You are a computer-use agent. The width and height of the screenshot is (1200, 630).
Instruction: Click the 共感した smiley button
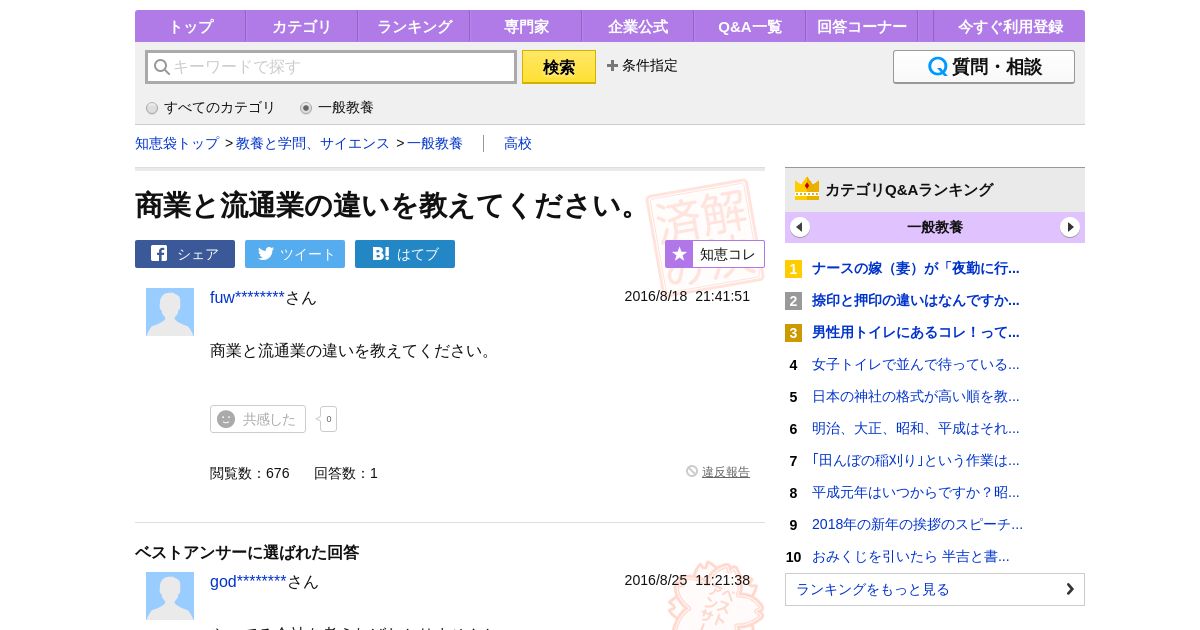tap(258, 419)
